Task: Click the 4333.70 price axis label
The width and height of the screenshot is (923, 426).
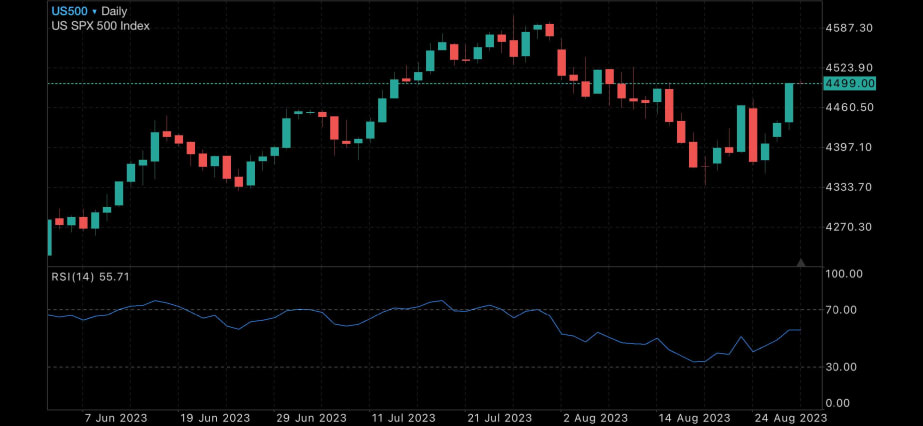Action: 850,187
